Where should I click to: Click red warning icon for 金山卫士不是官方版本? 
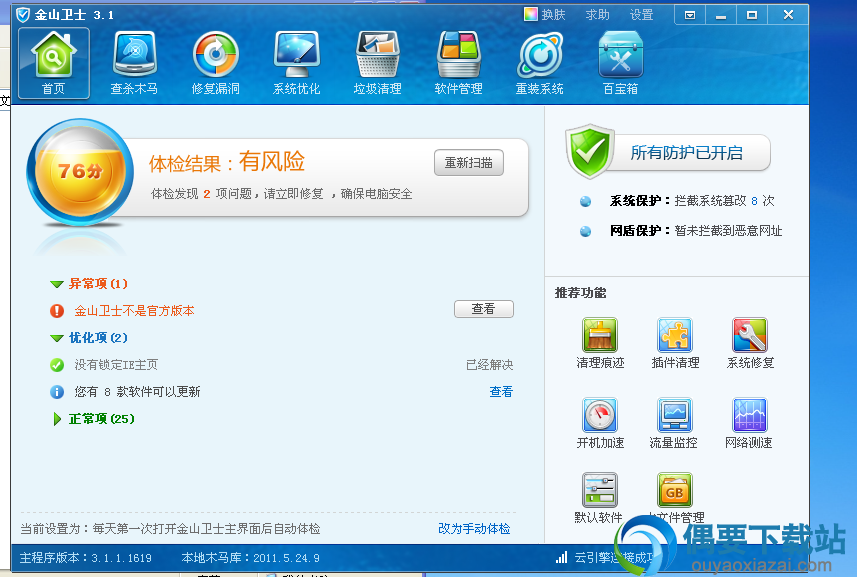(x=57, y=311)
